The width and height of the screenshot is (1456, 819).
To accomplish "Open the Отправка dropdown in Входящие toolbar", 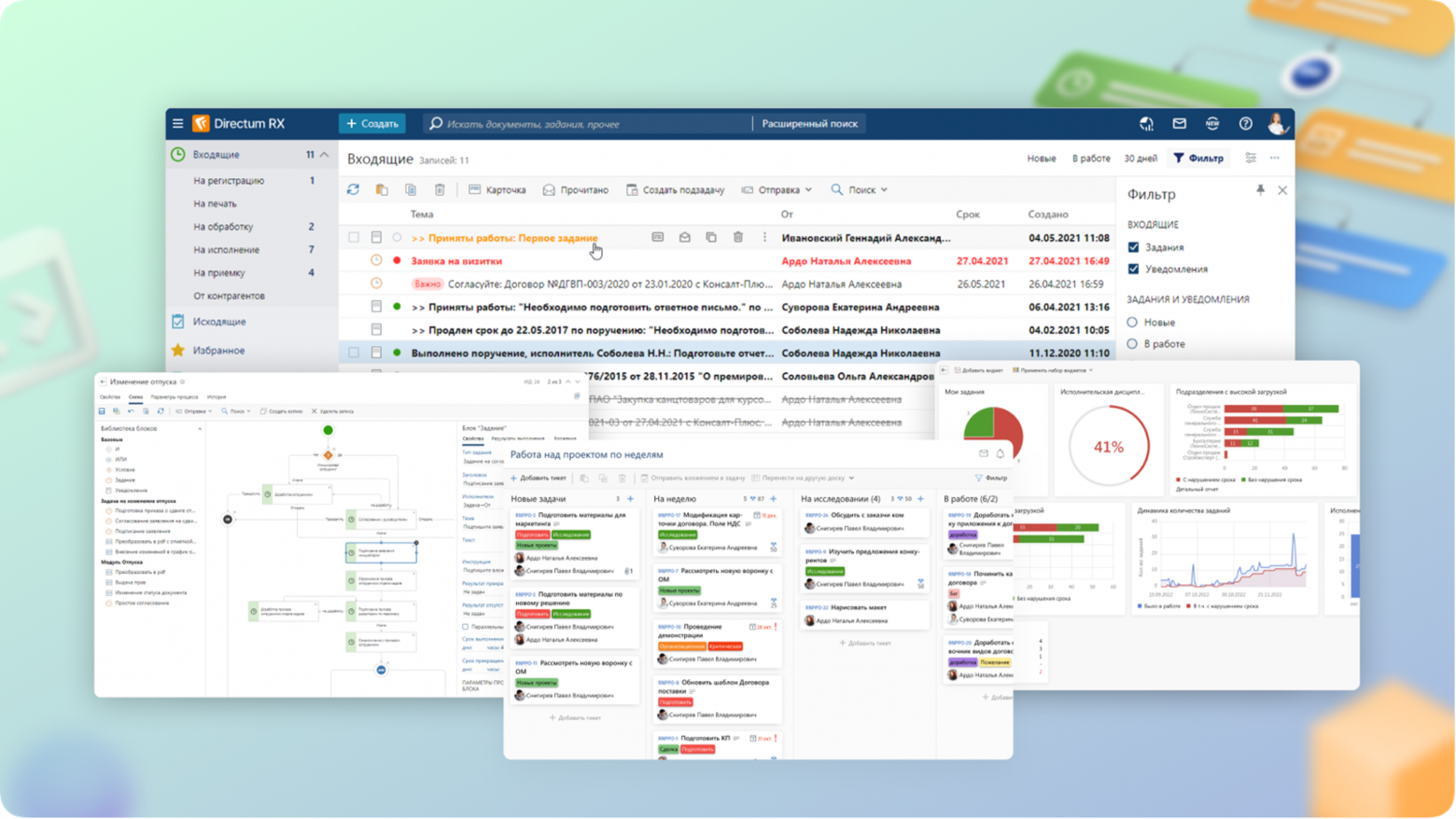I will (777, 189).
